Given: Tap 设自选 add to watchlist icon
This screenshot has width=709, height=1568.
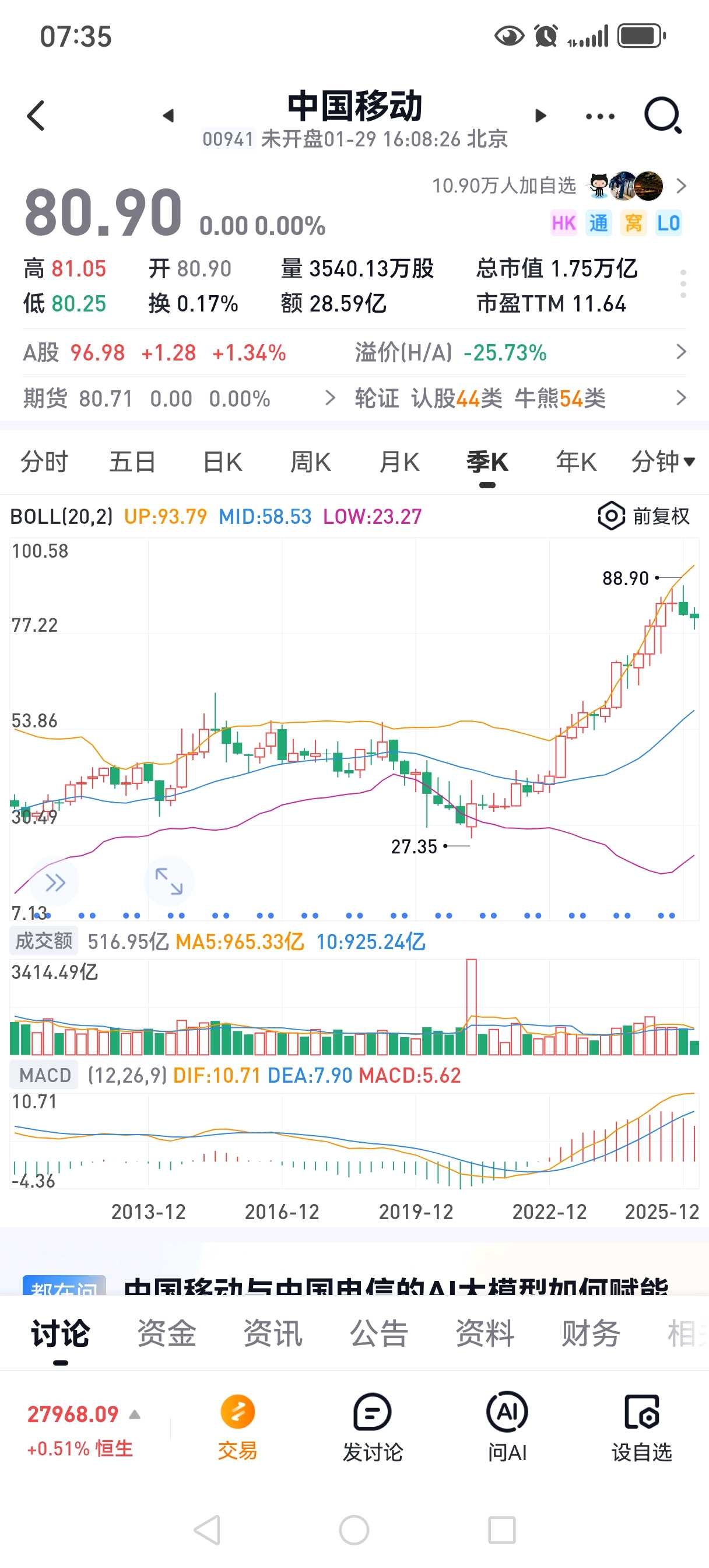Looking at the screenshot, I should tap(641, 1412).
